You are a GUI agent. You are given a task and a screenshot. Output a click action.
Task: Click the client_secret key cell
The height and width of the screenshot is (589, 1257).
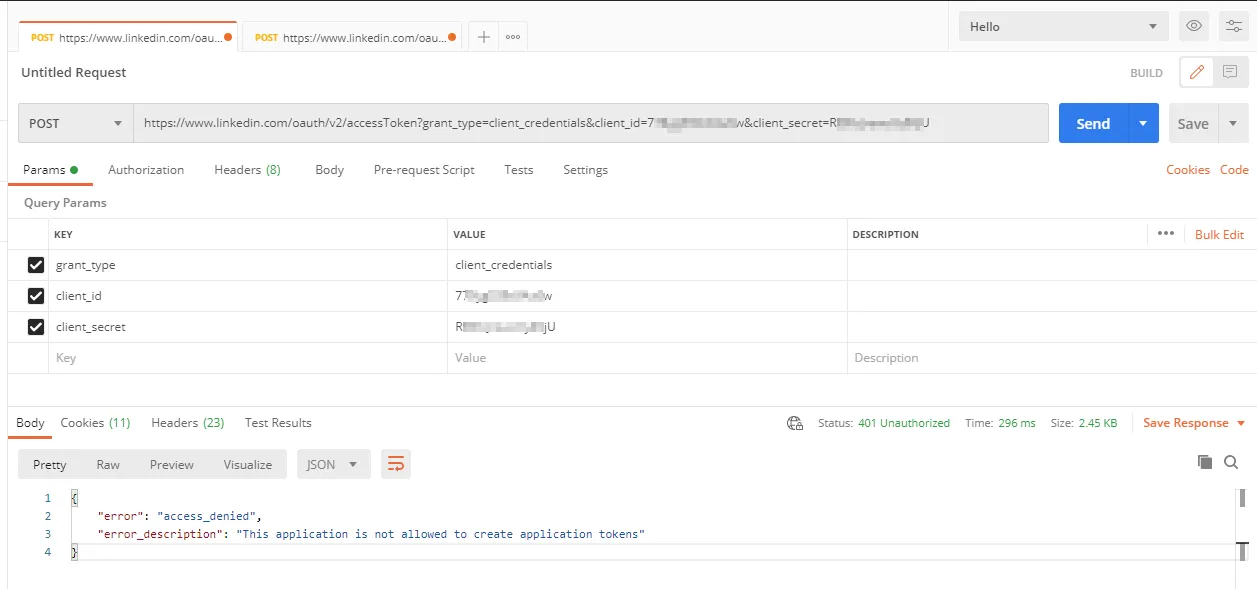tap(248, 327)
